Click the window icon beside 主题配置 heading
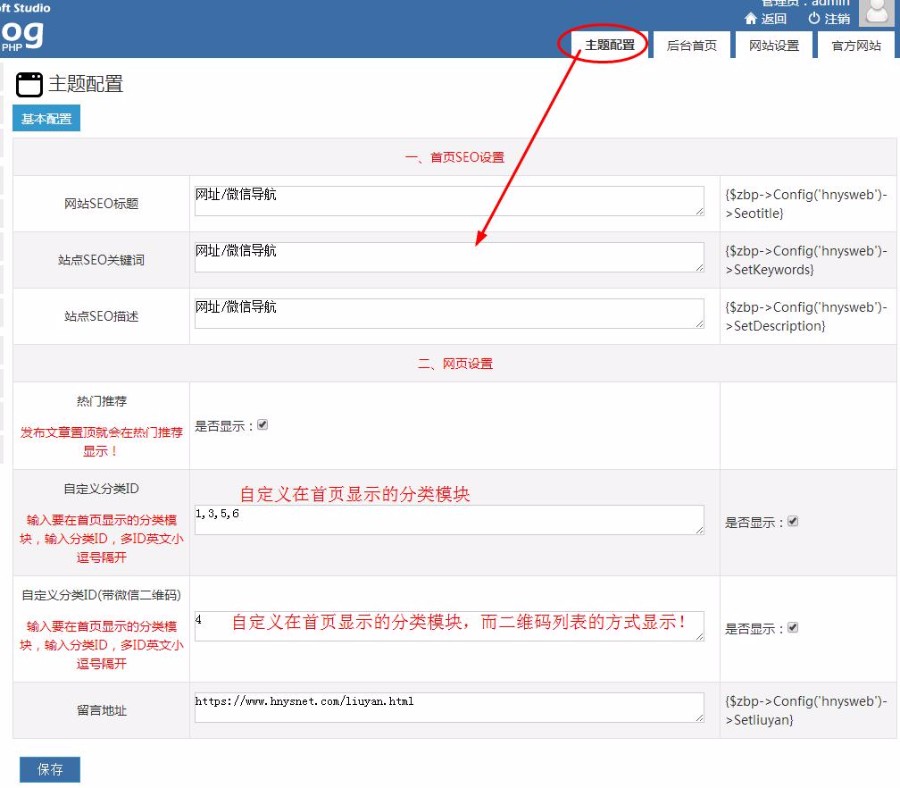900x788 pixels. coord(29,84)
